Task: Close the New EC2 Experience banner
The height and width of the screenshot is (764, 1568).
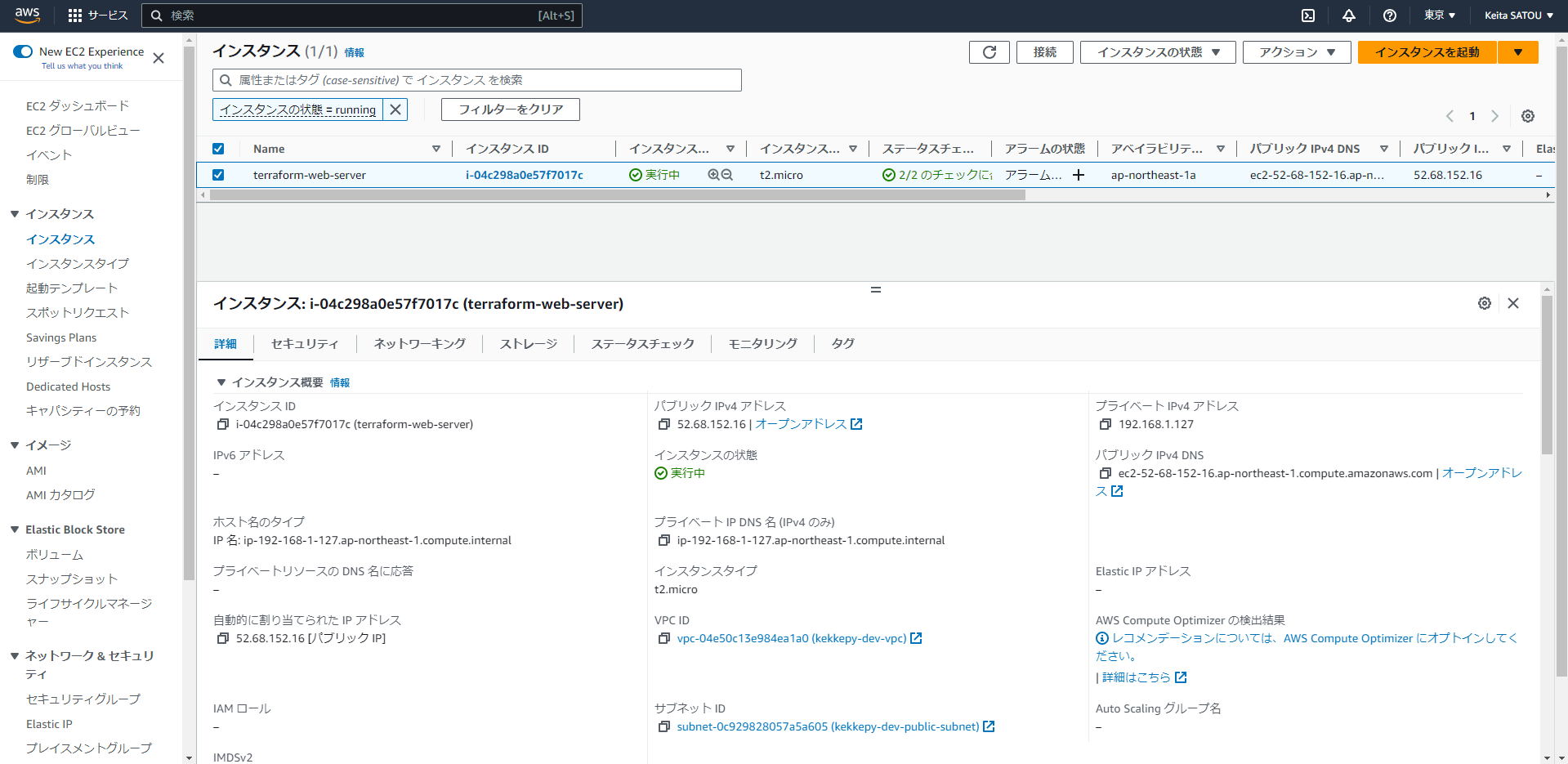Action: pyautogui.click(x=159, y=58)
